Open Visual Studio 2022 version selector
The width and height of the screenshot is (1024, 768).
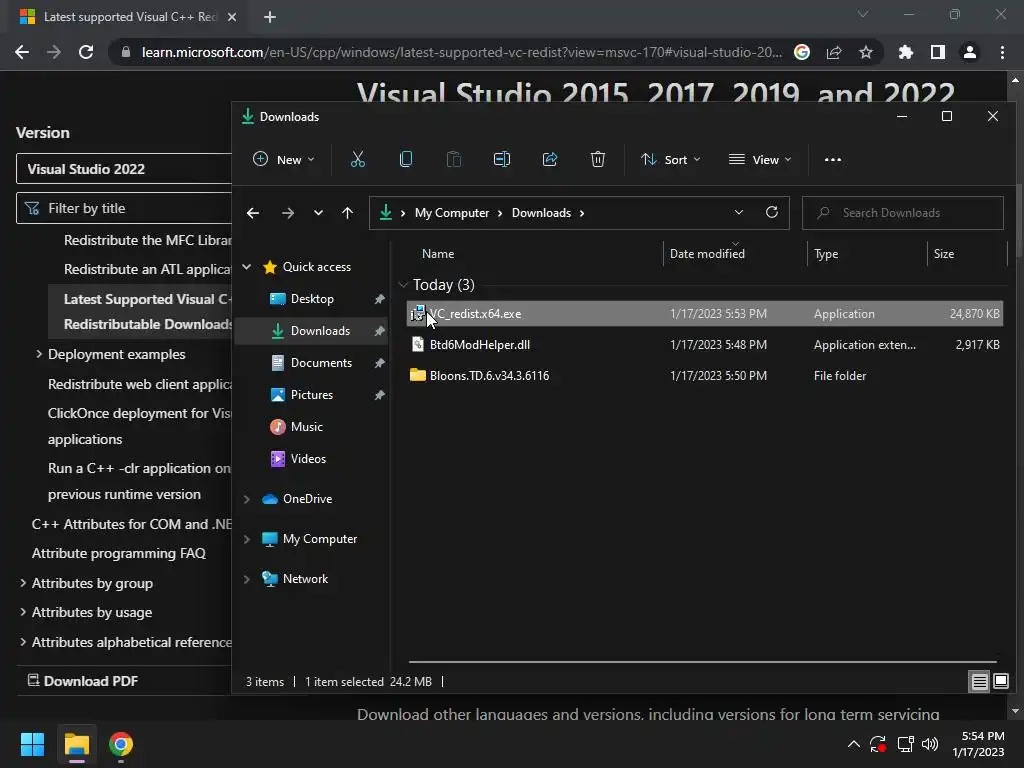(x=123, y=169)
